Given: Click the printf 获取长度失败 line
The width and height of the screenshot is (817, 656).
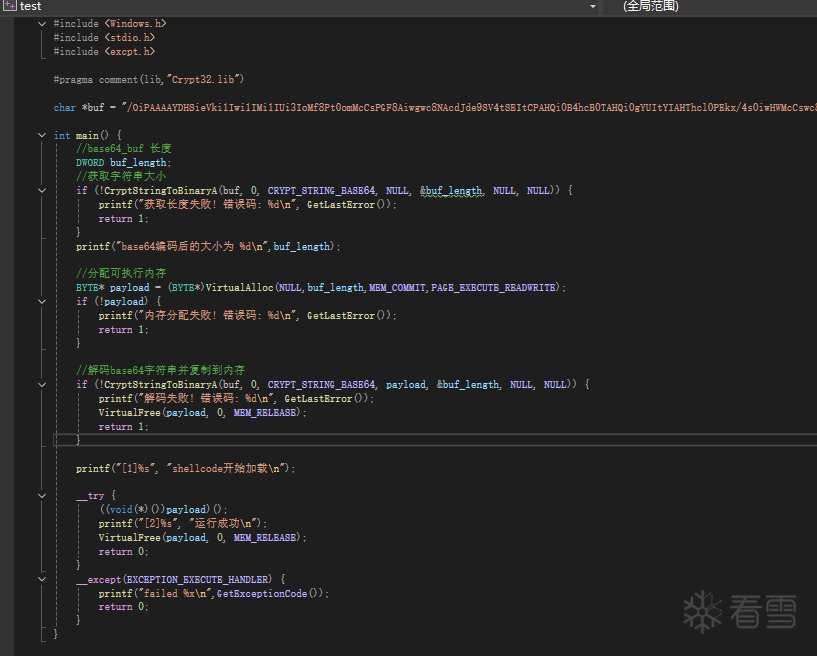Looking at the screenshot, I should tap(247, 205).
